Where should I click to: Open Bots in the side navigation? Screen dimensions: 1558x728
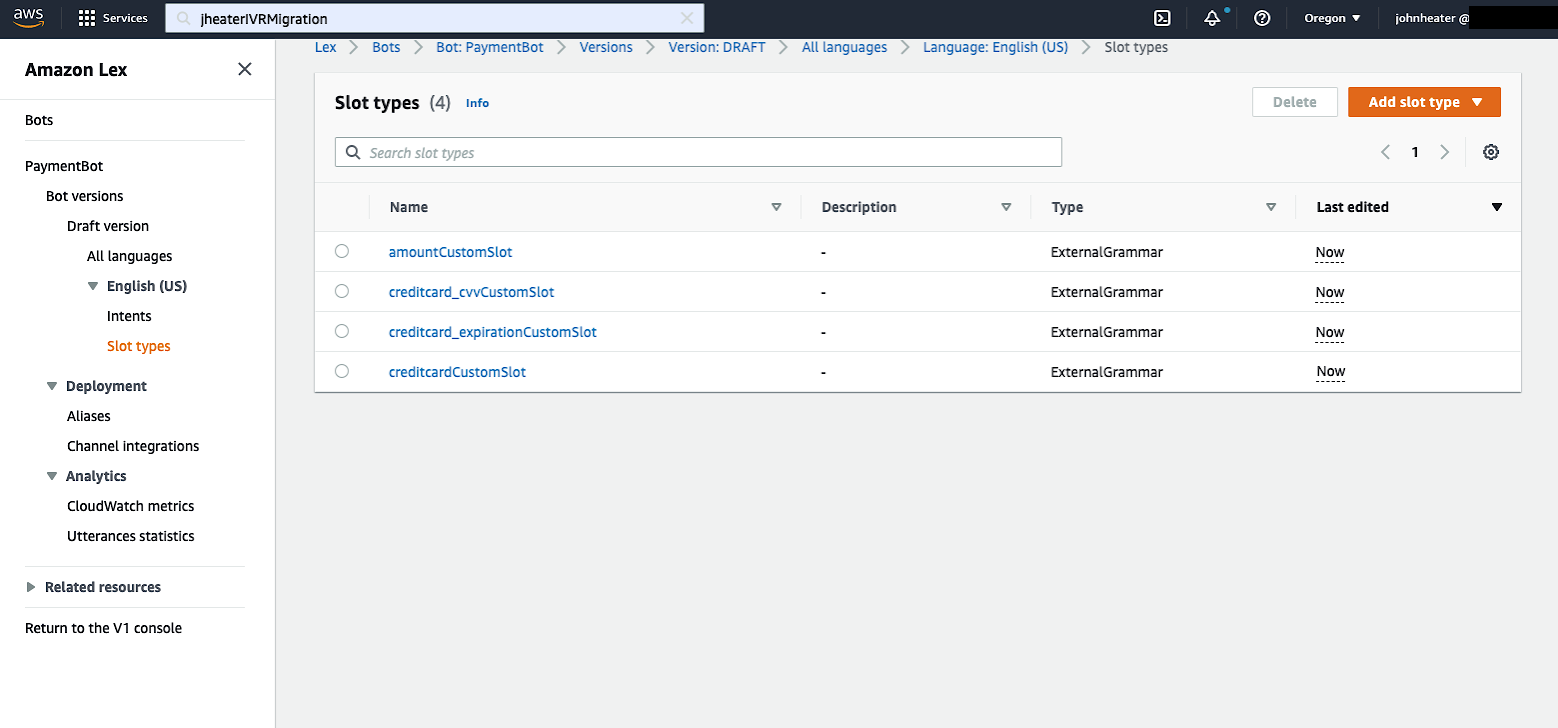coord(39,120)
